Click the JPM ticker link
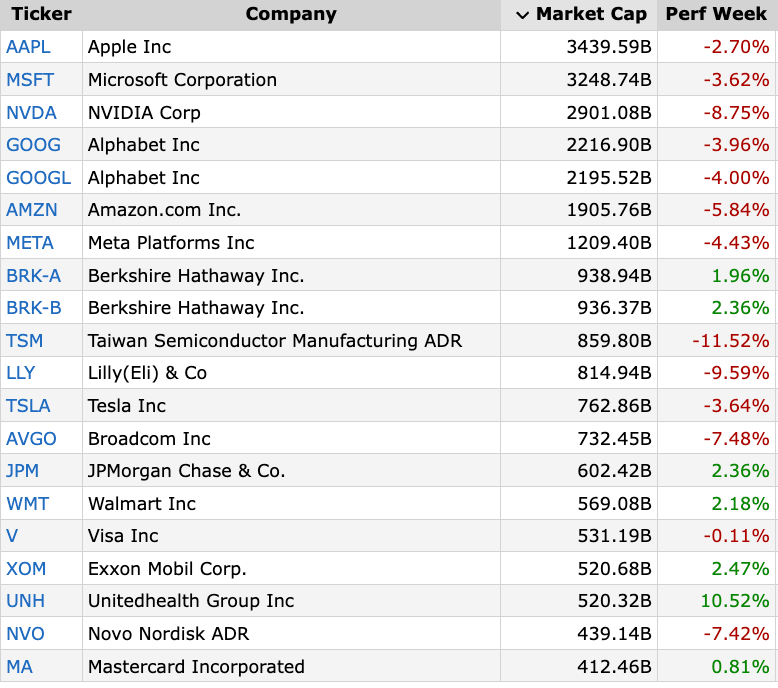Image resolution: width=778 pixels, height=688 pixels. (x=23, y=471)
